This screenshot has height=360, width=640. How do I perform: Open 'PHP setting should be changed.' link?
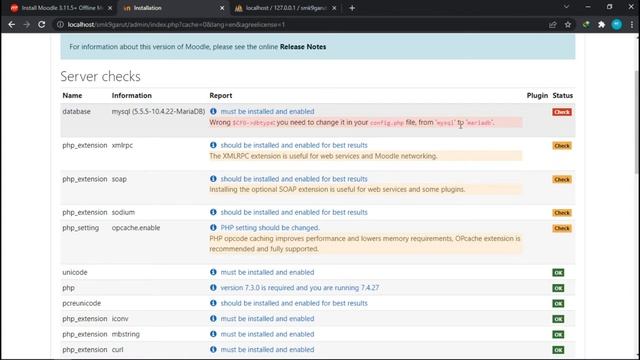point(270,228)
